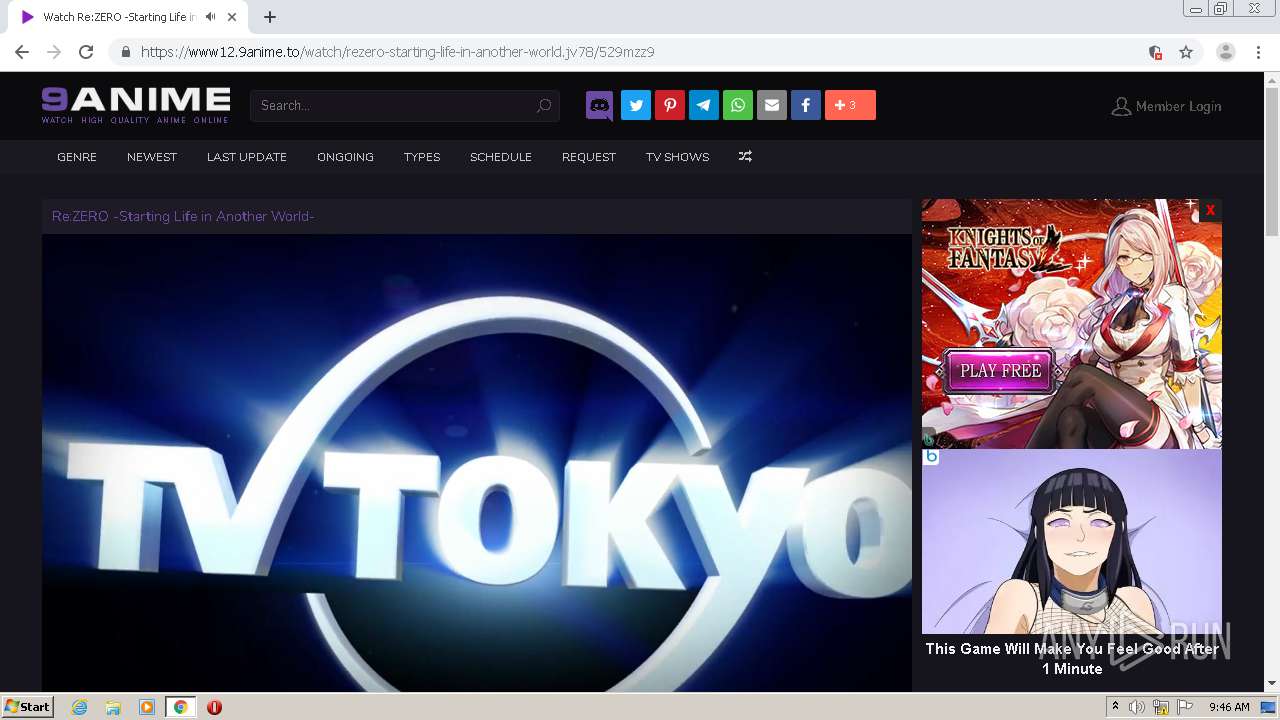This screenshot has height=720, width=1280.
Task: Click the 9ANIME logo
Action: pos(136,105)
